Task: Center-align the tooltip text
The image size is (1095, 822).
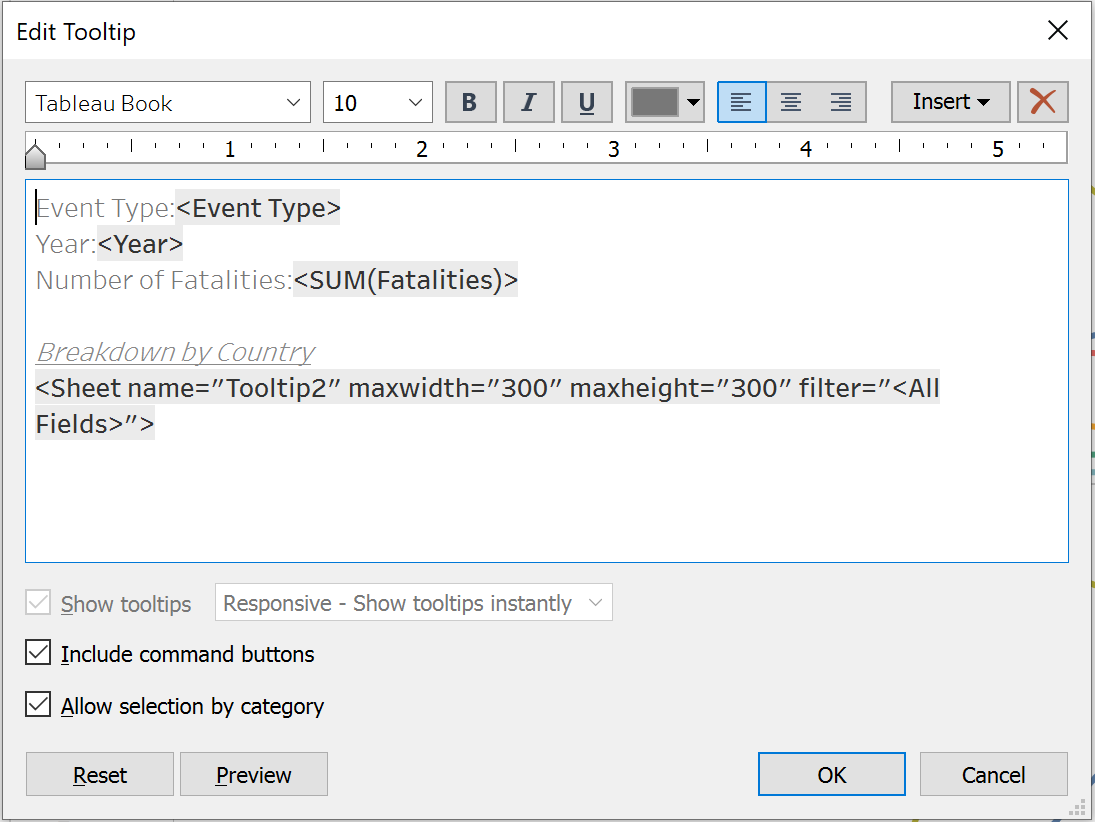Action: tap(791, 103)
